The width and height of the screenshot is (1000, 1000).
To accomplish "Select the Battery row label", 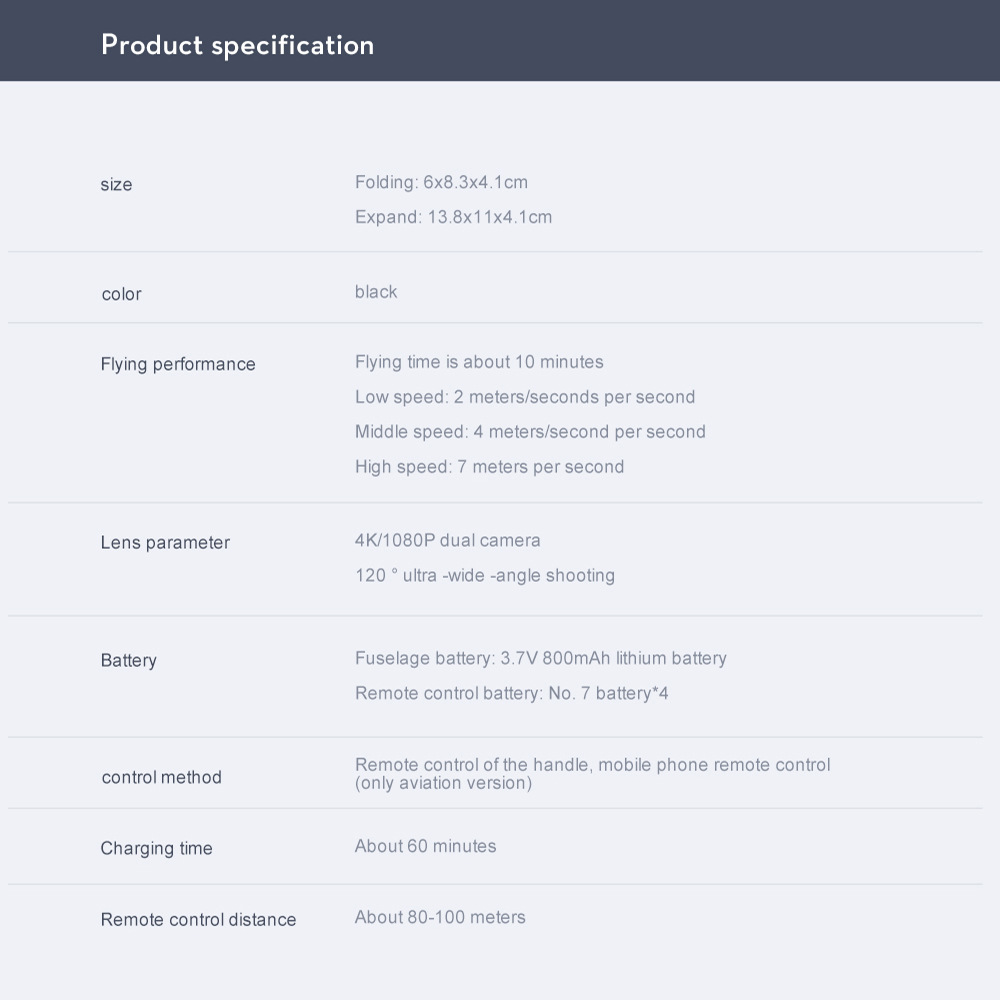I will [128, 660].
